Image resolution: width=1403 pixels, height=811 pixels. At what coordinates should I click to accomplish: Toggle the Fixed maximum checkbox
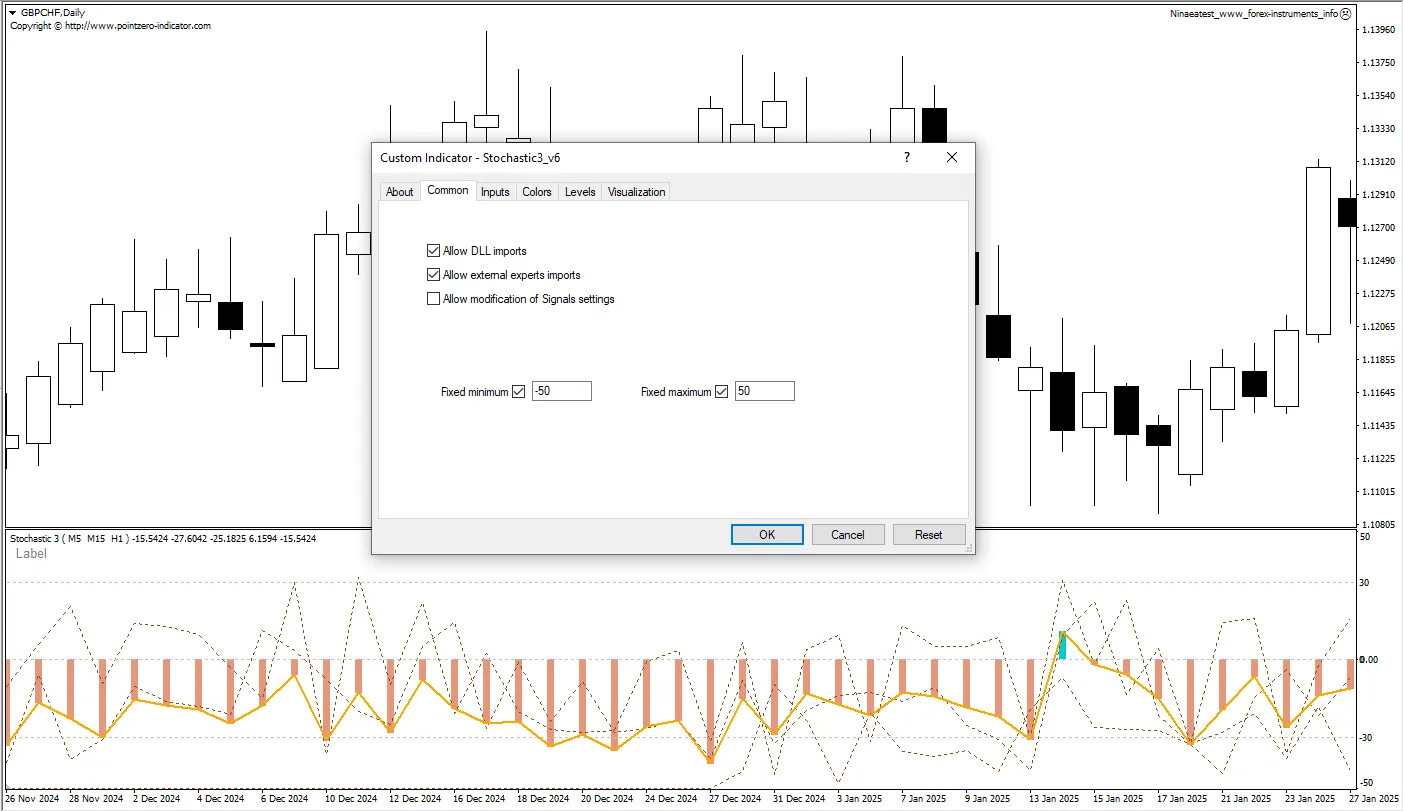pyautogui.click(x=721, y=392)
